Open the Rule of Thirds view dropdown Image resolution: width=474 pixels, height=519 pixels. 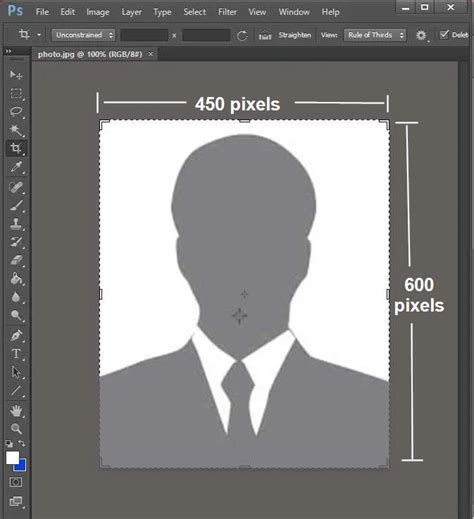click(x=375, y=35)
